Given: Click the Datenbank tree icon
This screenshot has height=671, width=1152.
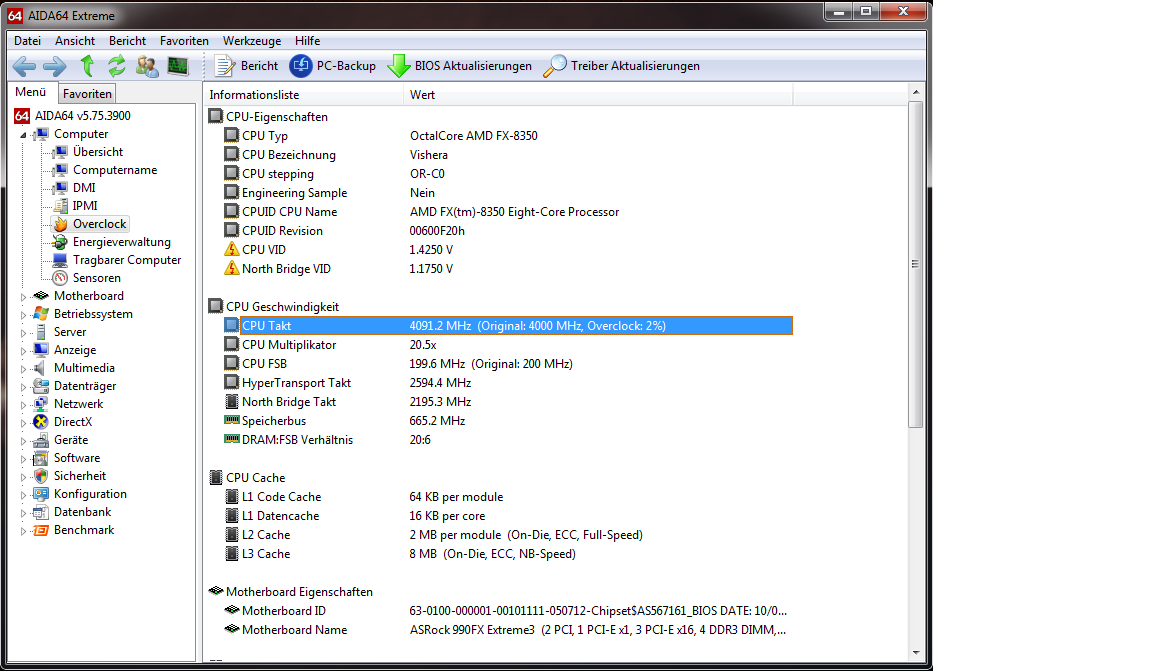Looking at the screenshot, I should (x=41, y=512).
